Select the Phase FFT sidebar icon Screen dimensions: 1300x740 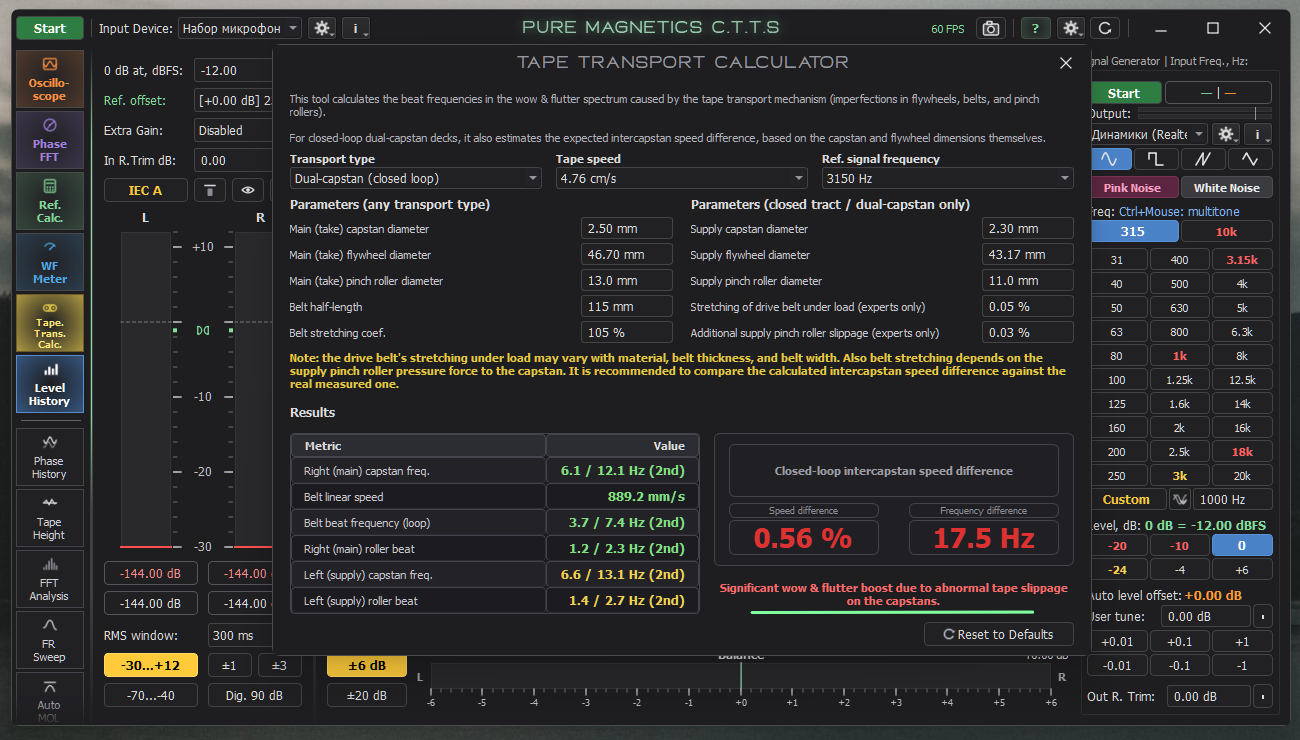tap(49, 139)
